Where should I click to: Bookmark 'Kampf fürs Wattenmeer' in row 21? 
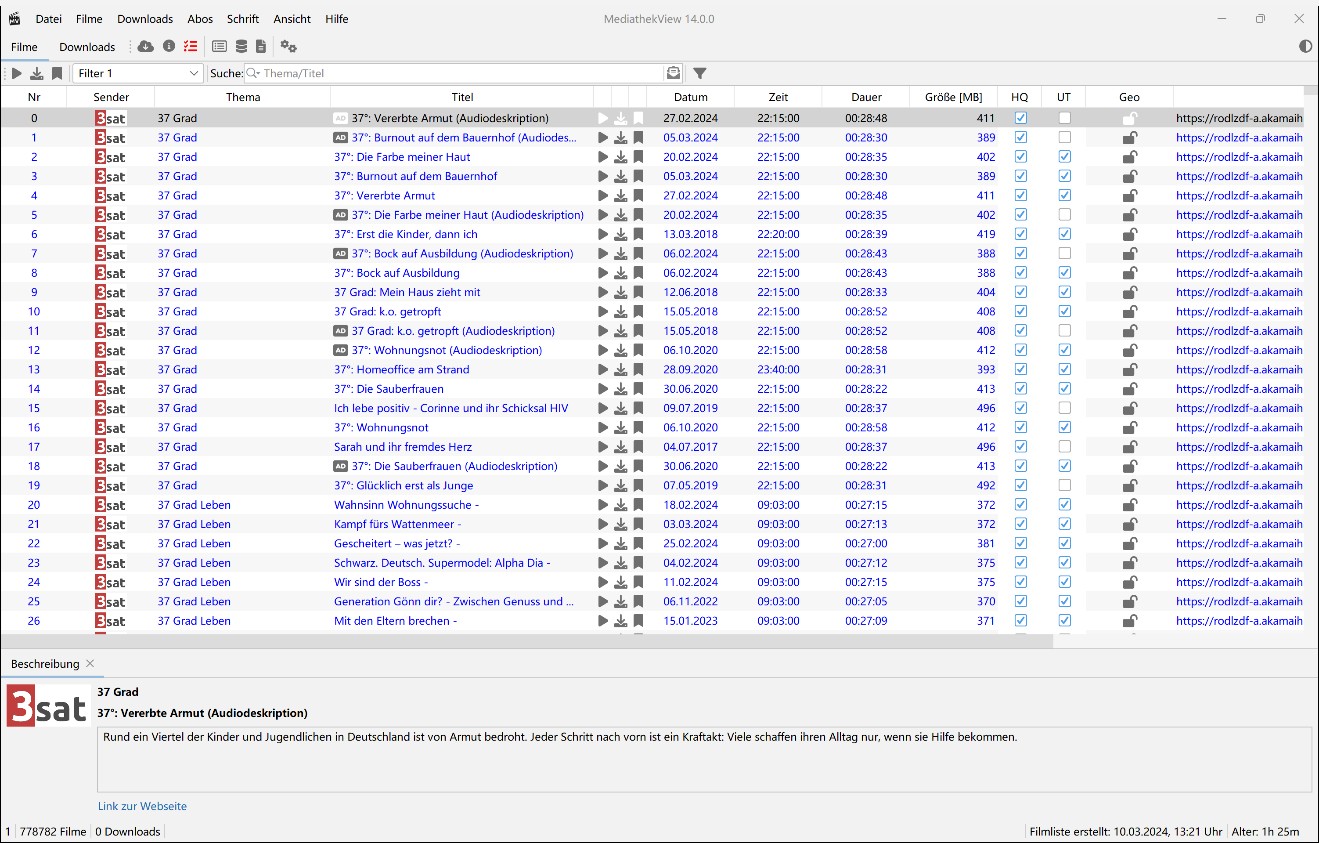click(638, 524)
